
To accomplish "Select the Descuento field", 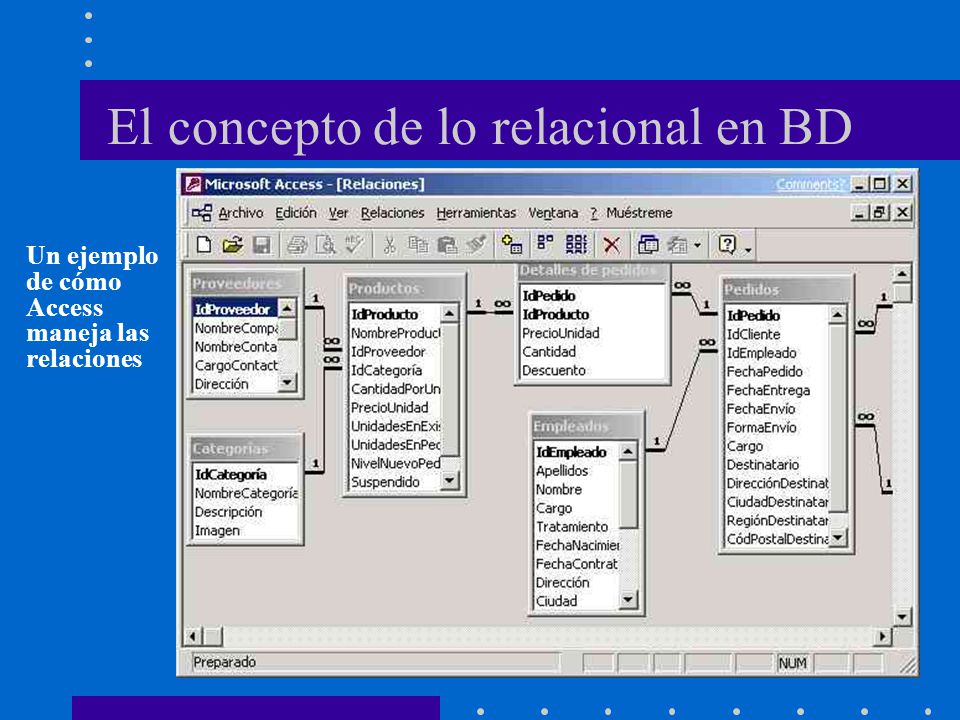I will click(592, 370).
